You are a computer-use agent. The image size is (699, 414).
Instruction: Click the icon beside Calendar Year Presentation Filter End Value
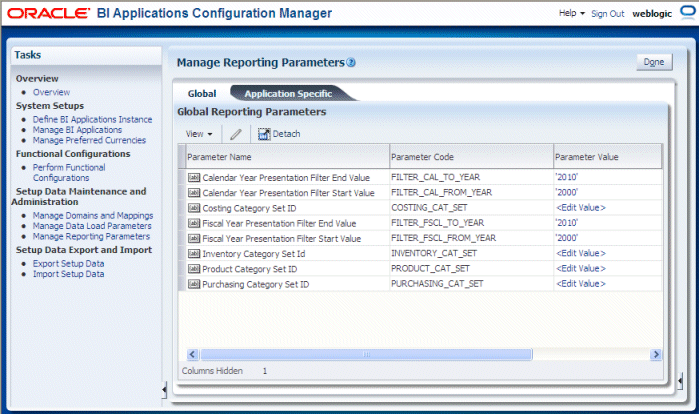coord(194,177)
